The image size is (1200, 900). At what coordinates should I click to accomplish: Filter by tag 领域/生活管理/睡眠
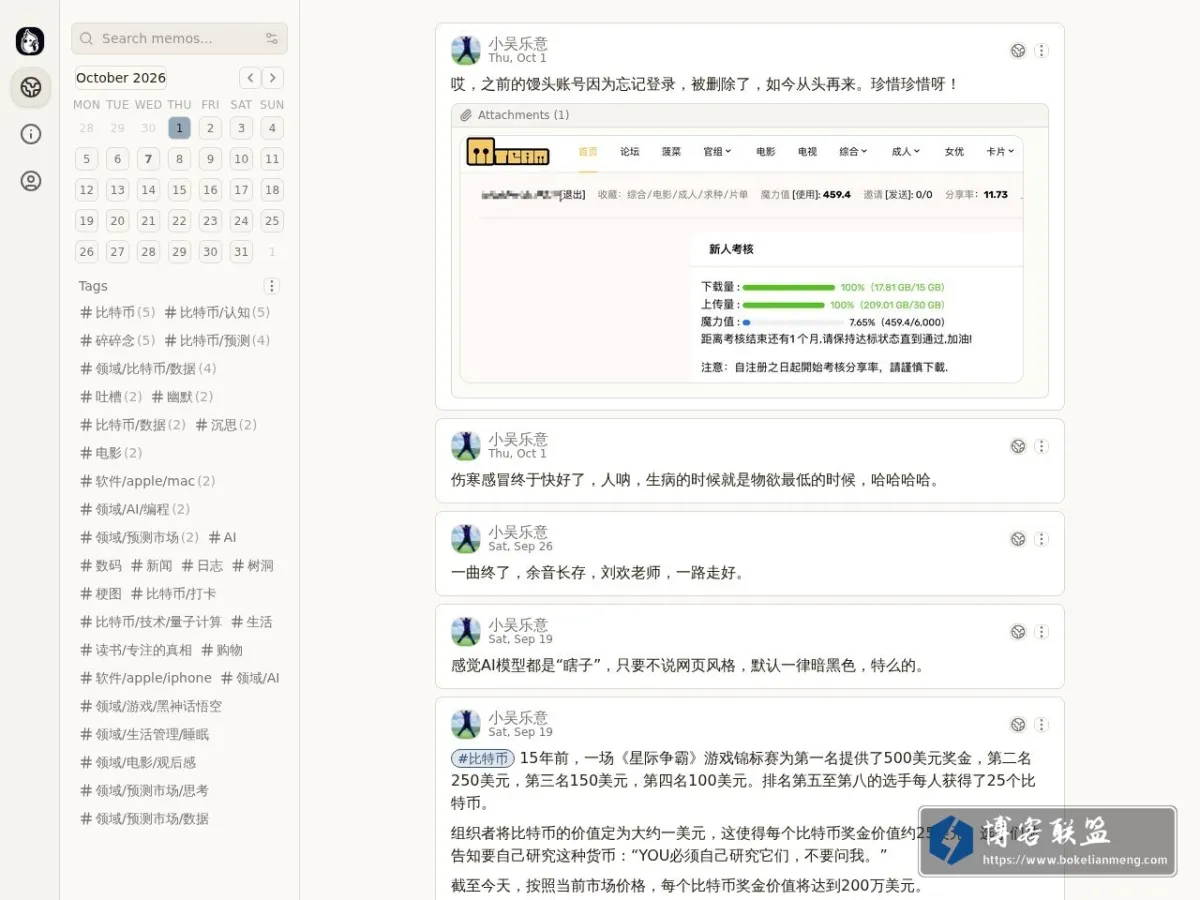(145, 734)
